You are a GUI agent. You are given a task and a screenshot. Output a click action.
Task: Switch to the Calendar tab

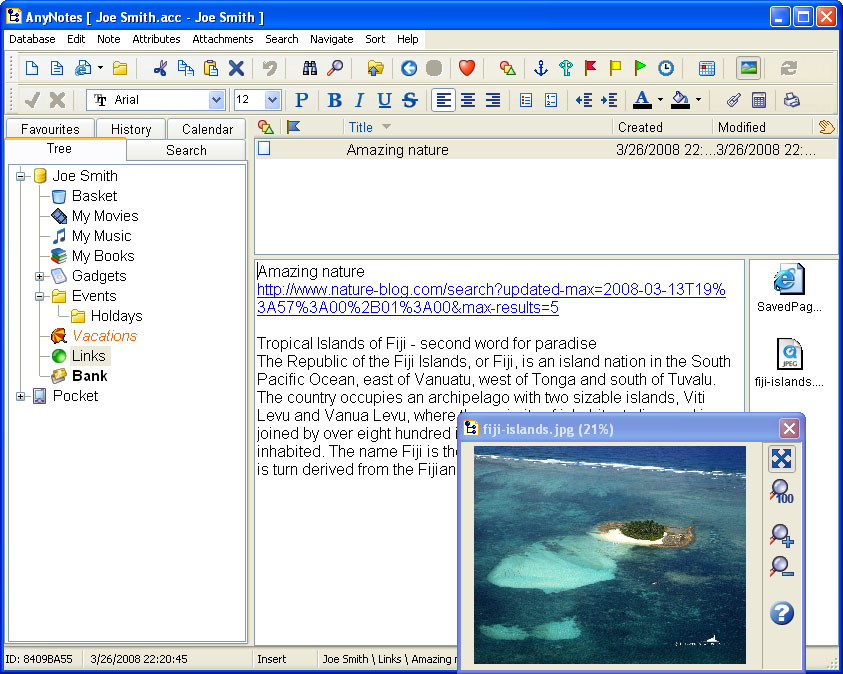(x=207, y=129)
